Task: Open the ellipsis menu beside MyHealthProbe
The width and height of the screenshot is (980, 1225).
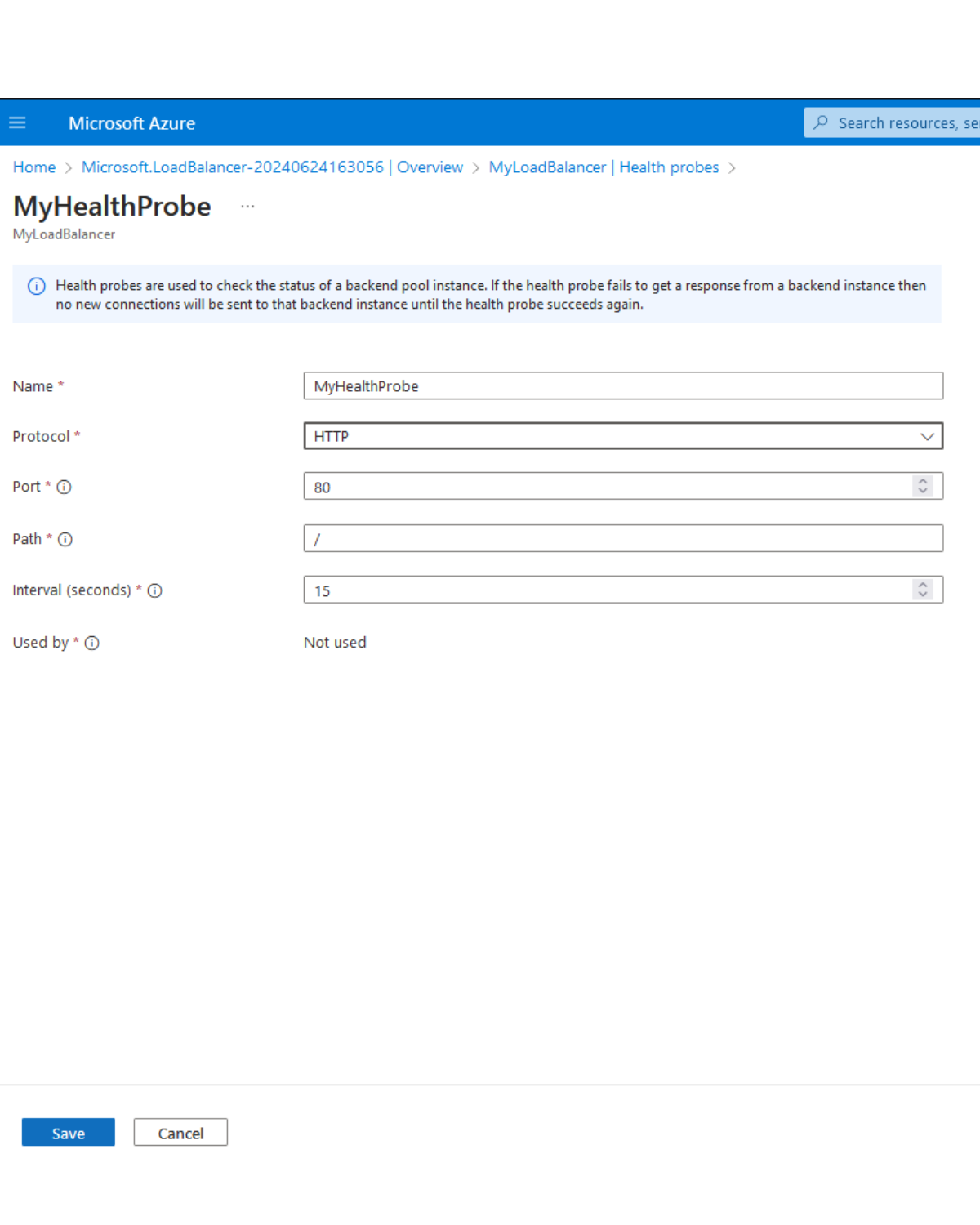Action: (247, 207)
